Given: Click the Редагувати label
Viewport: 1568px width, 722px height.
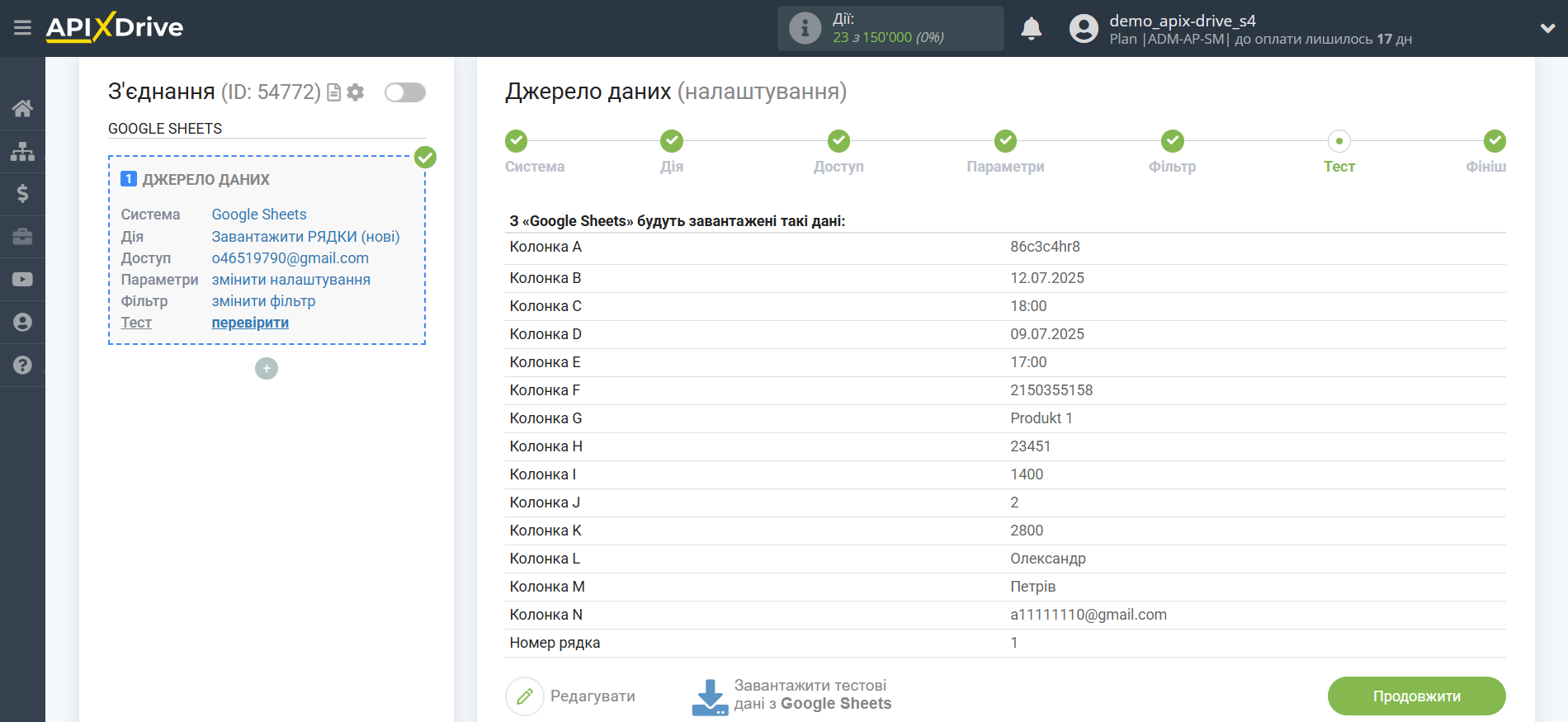Looking at the screenshot, I should coord(593,696).
